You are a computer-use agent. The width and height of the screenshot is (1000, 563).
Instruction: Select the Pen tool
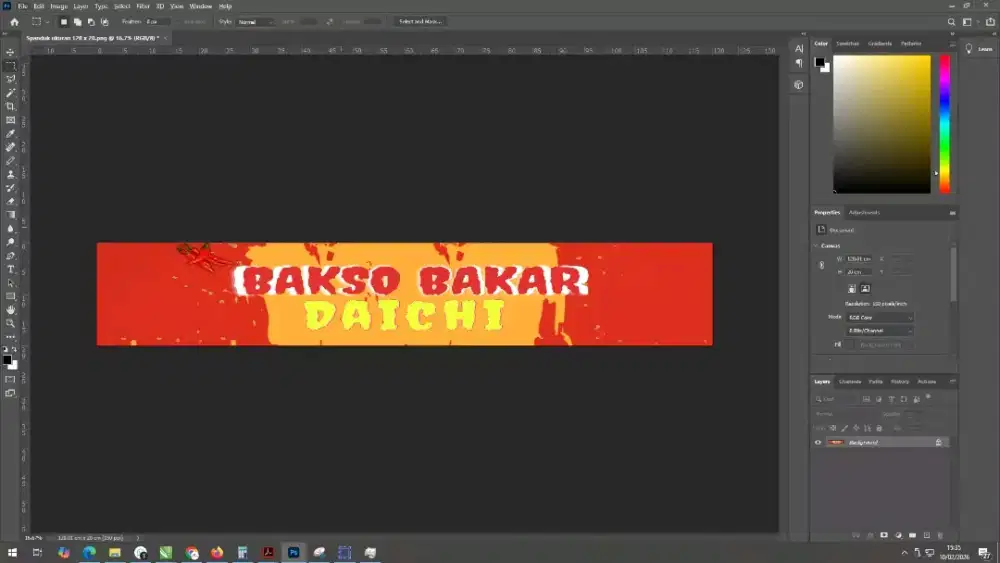pyautogui.click(x=10, y=256)
